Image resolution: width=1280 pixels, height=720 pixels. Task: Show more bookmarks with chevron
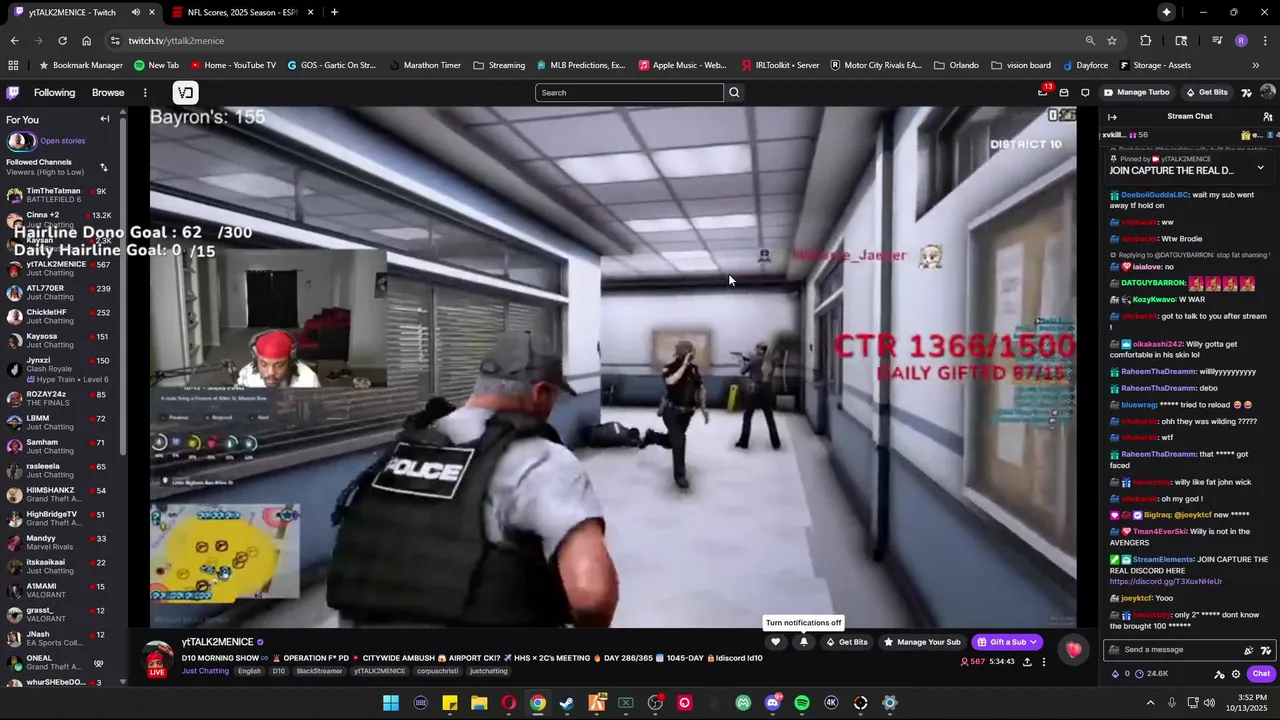1256,65
